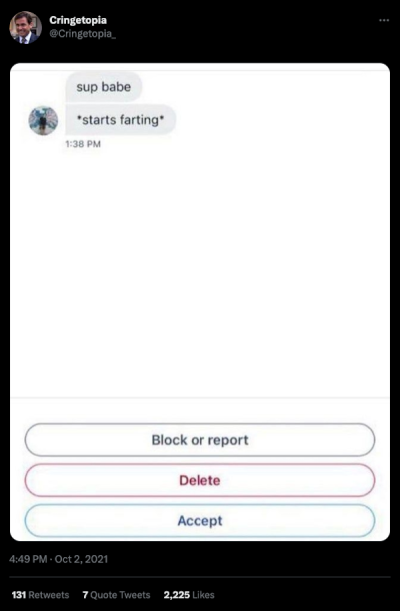View the 131 Retweets list
The height and width of the screenshot is (611, 400).
[x=40, y=595]
